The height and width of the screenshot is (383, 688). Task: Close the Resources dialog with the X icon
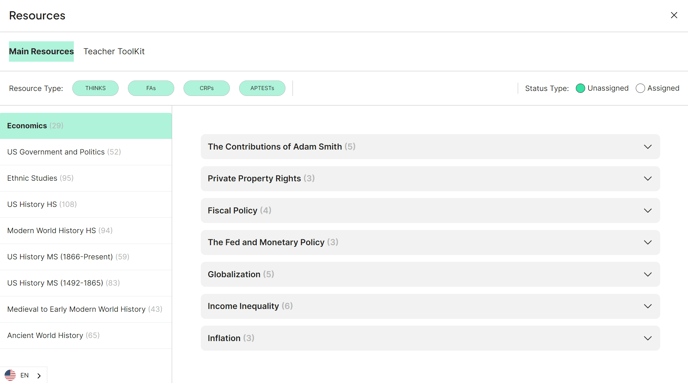point(674,15)
